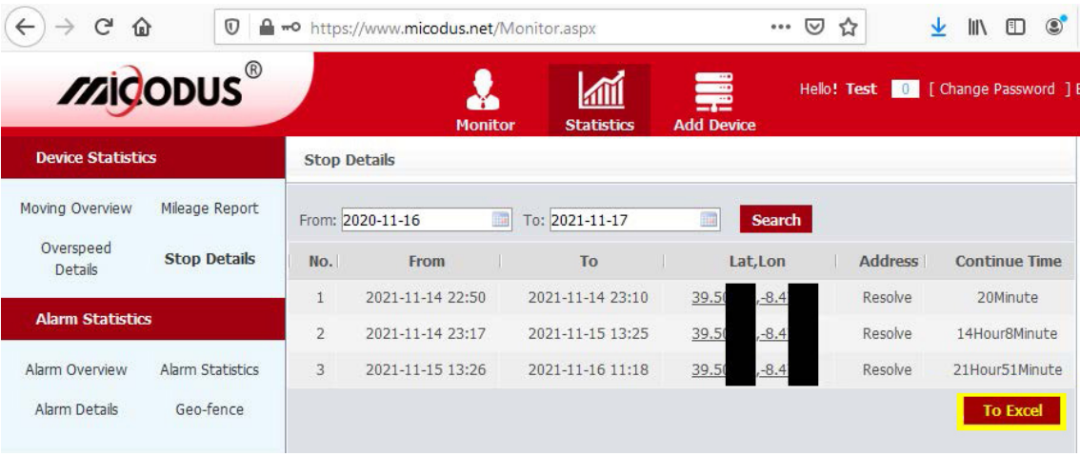Open the Moving Overview report
This screenshot has height=456, width=1080.
76,208
